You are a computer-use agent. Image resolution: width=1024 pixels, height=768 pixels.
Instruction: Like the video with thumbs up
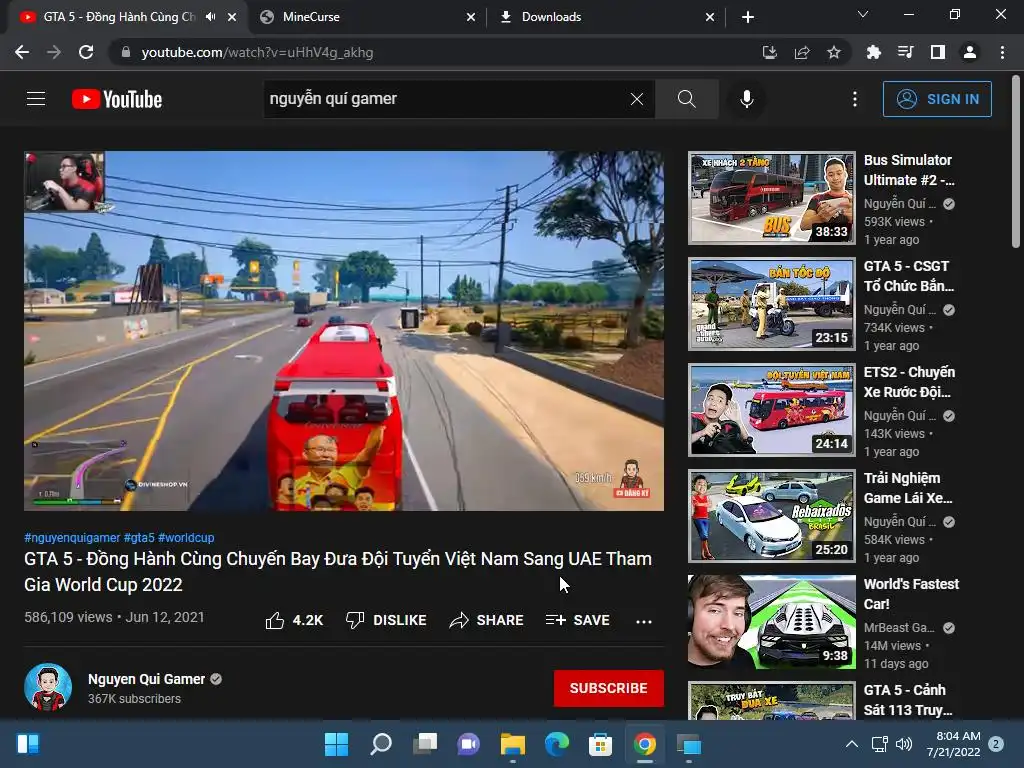click(294, 620)
